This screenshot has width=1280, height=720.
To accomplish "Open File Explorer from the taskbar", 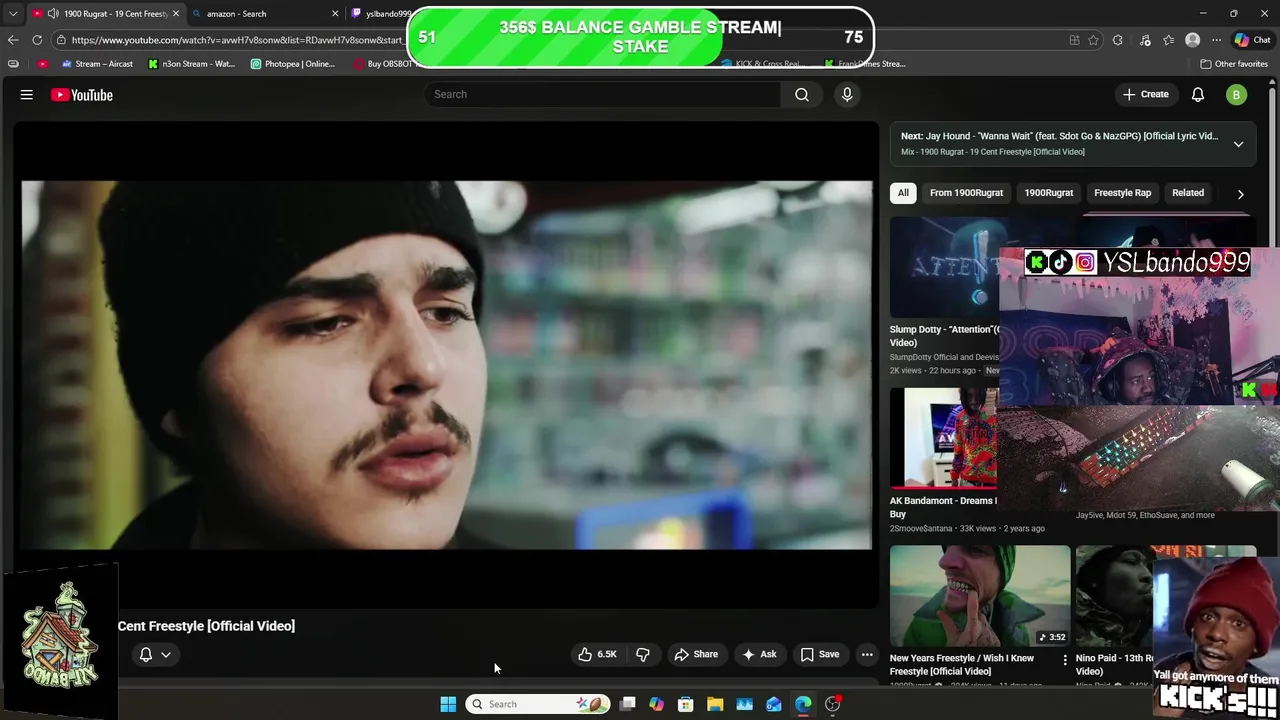I will pyautogui.click(x=715, y=704).
